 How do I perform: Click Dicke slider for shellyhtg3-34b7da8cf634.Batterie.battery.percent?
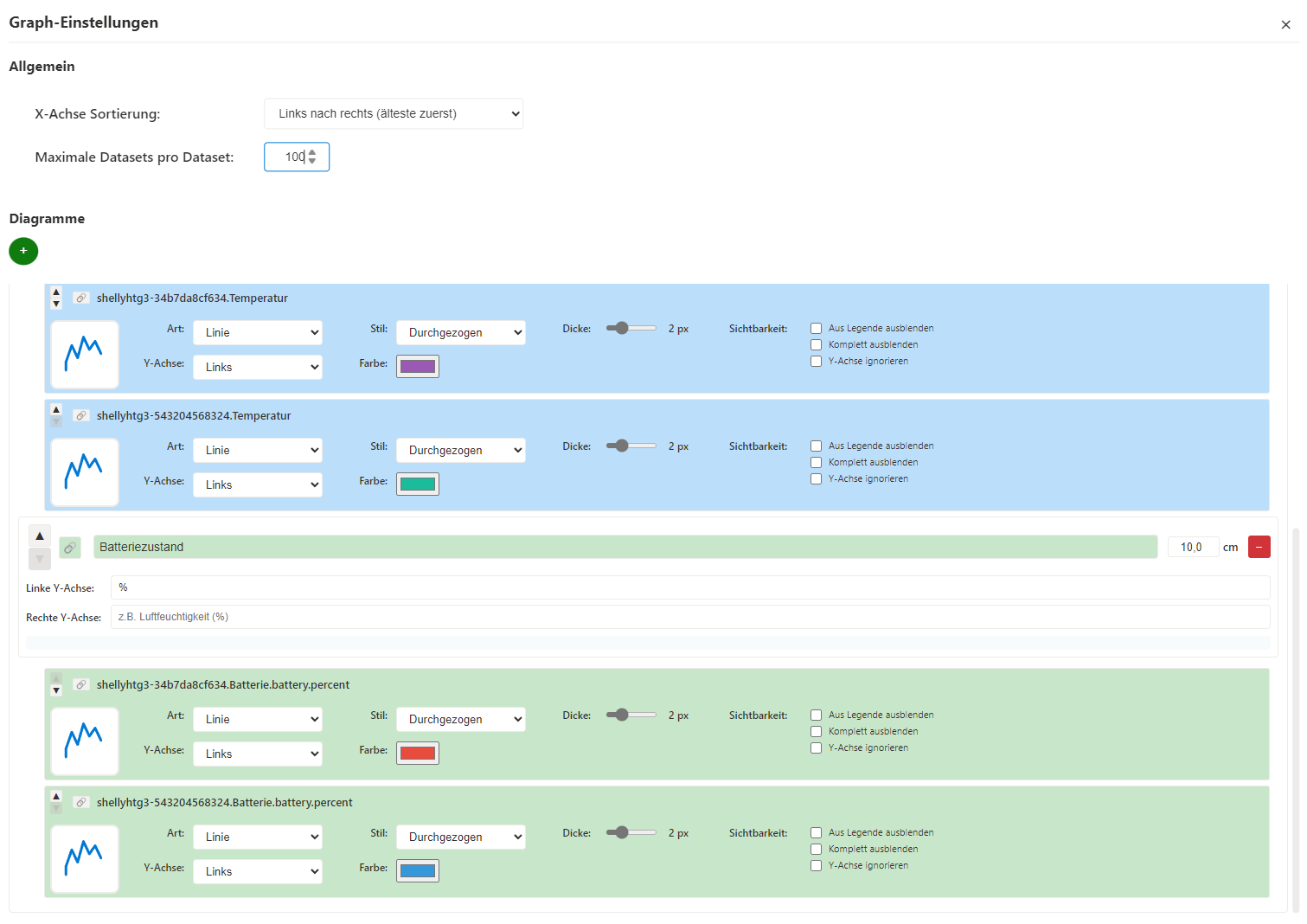coord(631,715)
